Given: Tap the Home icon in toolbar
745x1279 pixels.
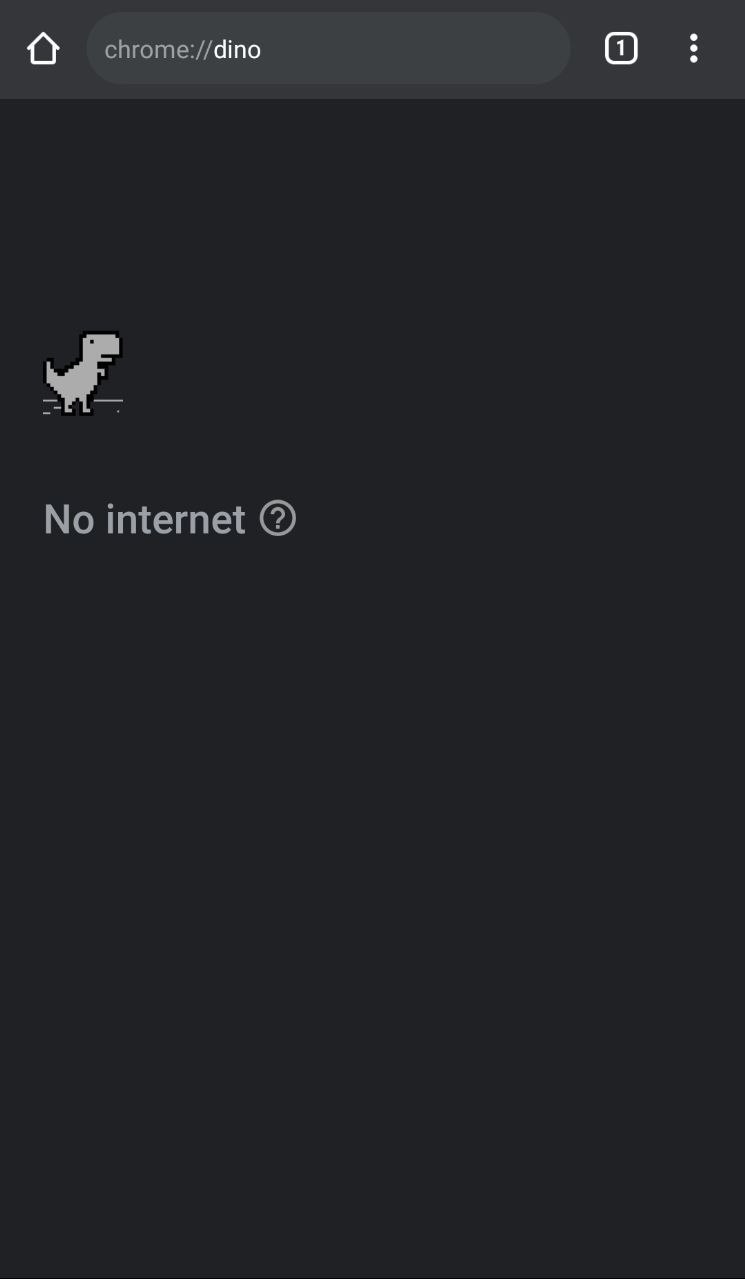Looking at the screenshot, I should (x=43, y=48).
